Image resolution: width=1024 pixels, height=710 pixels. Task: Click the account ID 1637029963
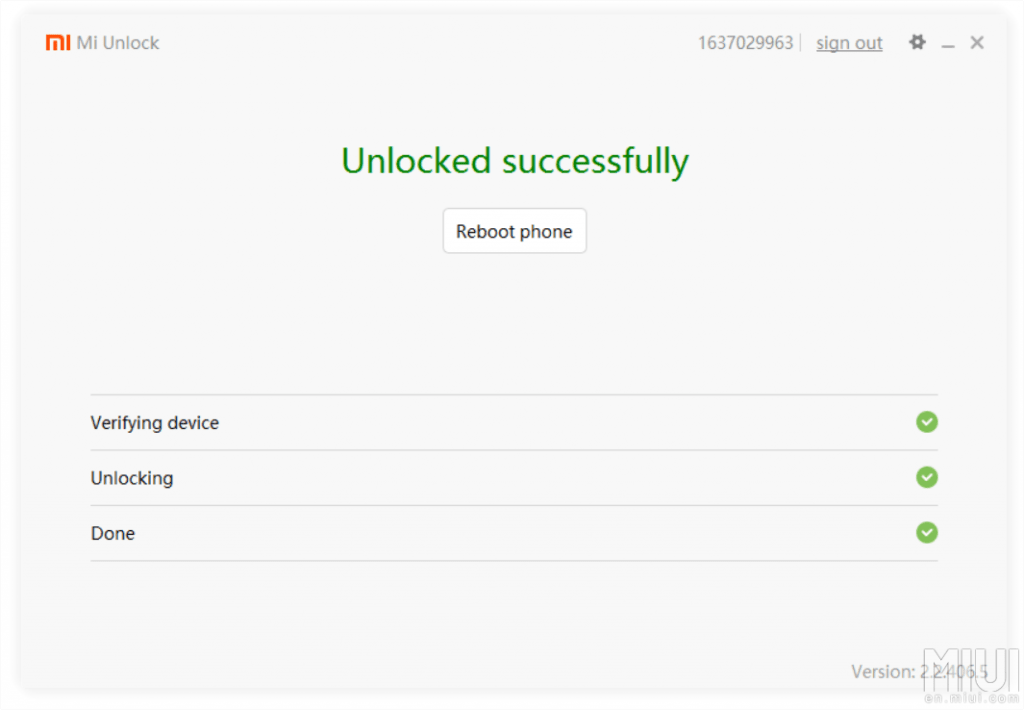tap(745, 43)
